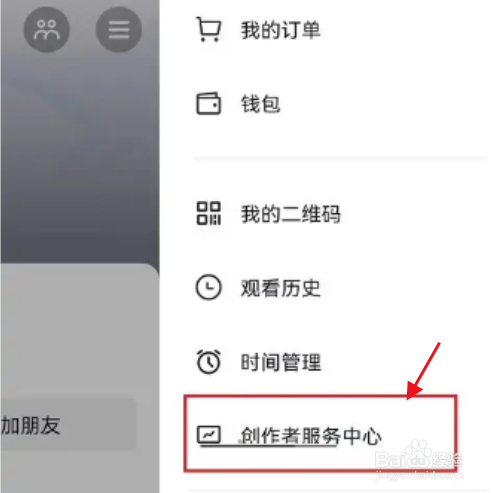Open 时间管理 settings

[281, 362]
